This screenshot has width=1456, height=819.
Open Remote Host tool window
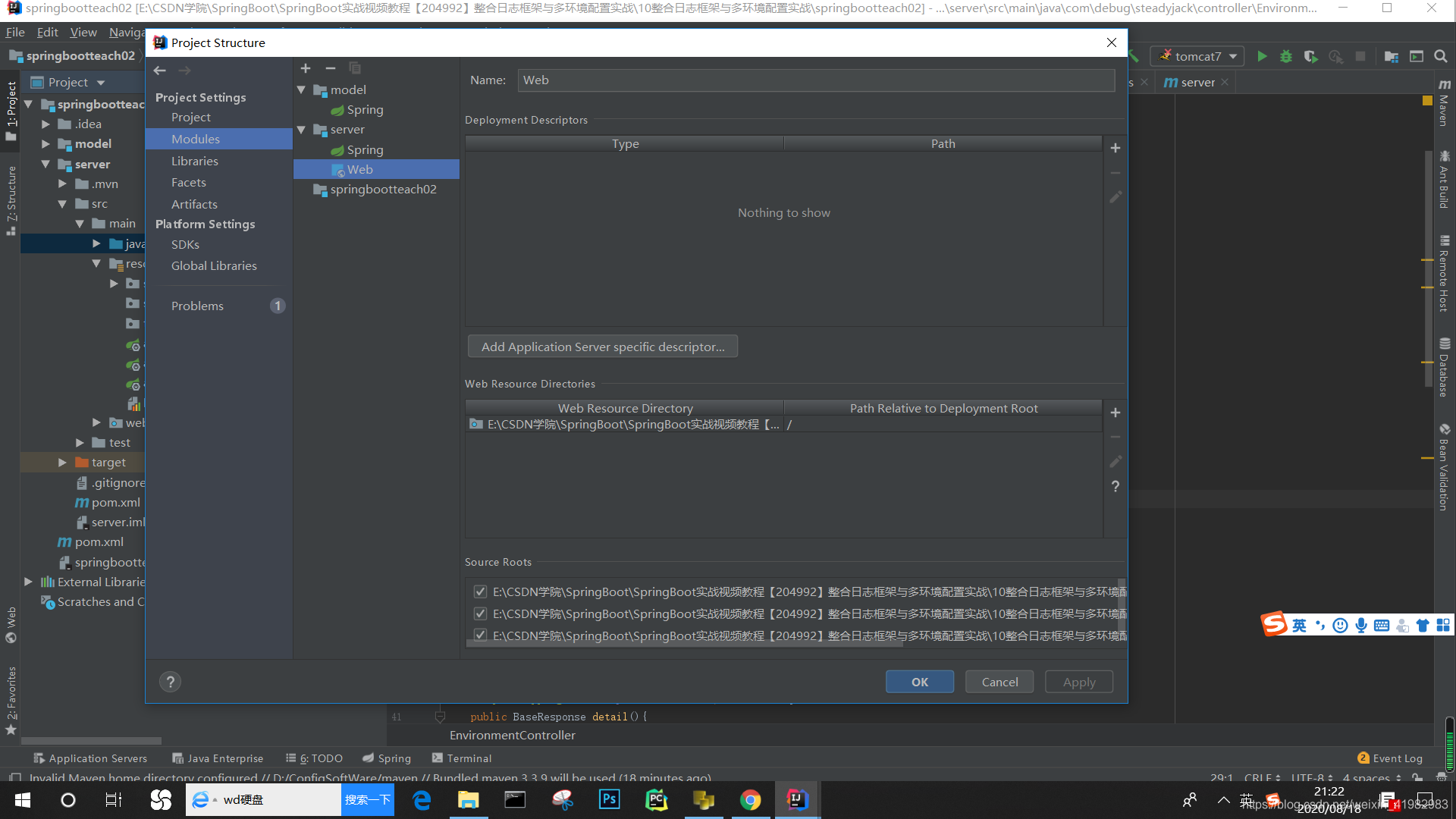1445,274
